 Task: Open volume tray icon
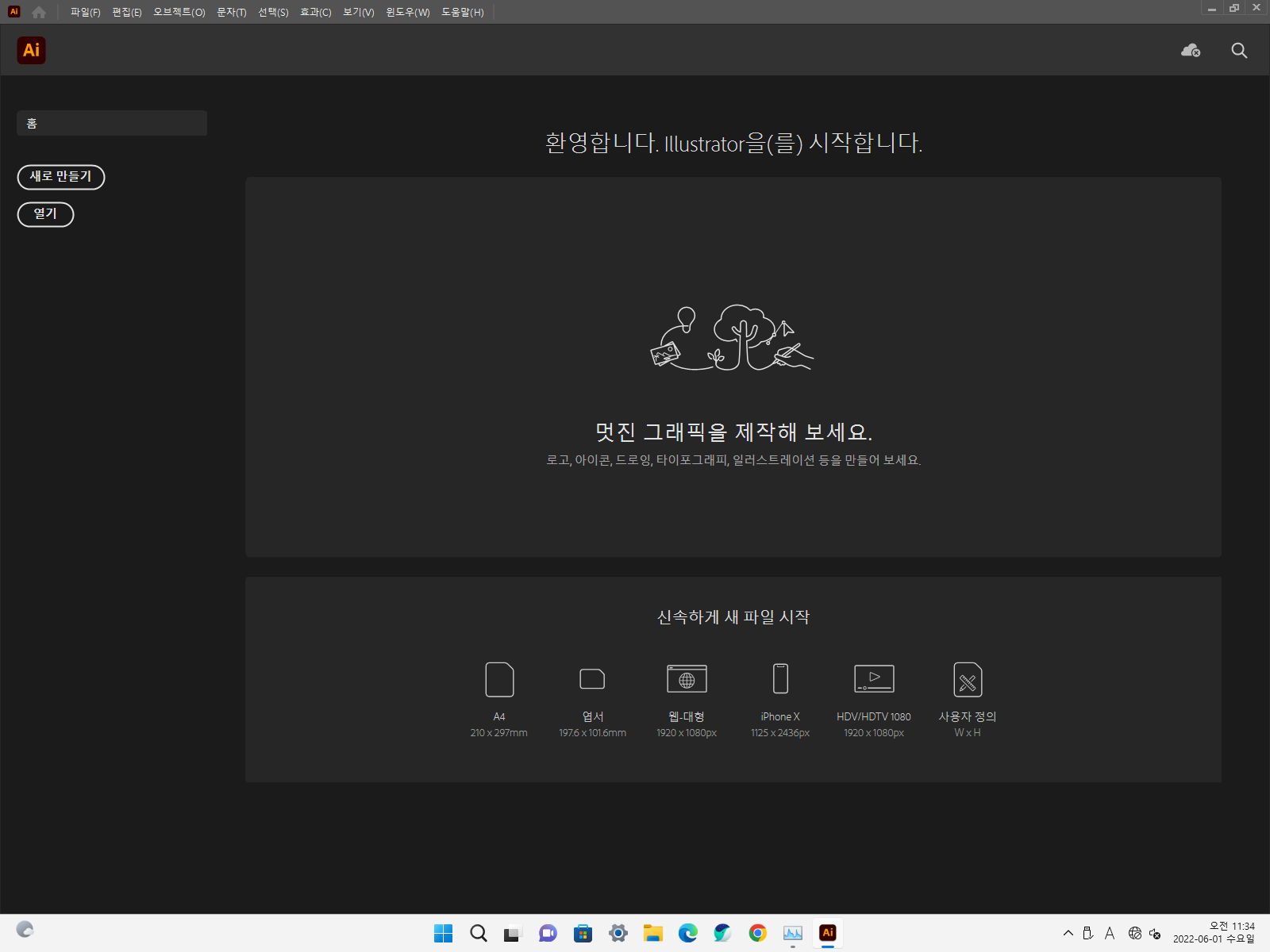pos(1155,934)
